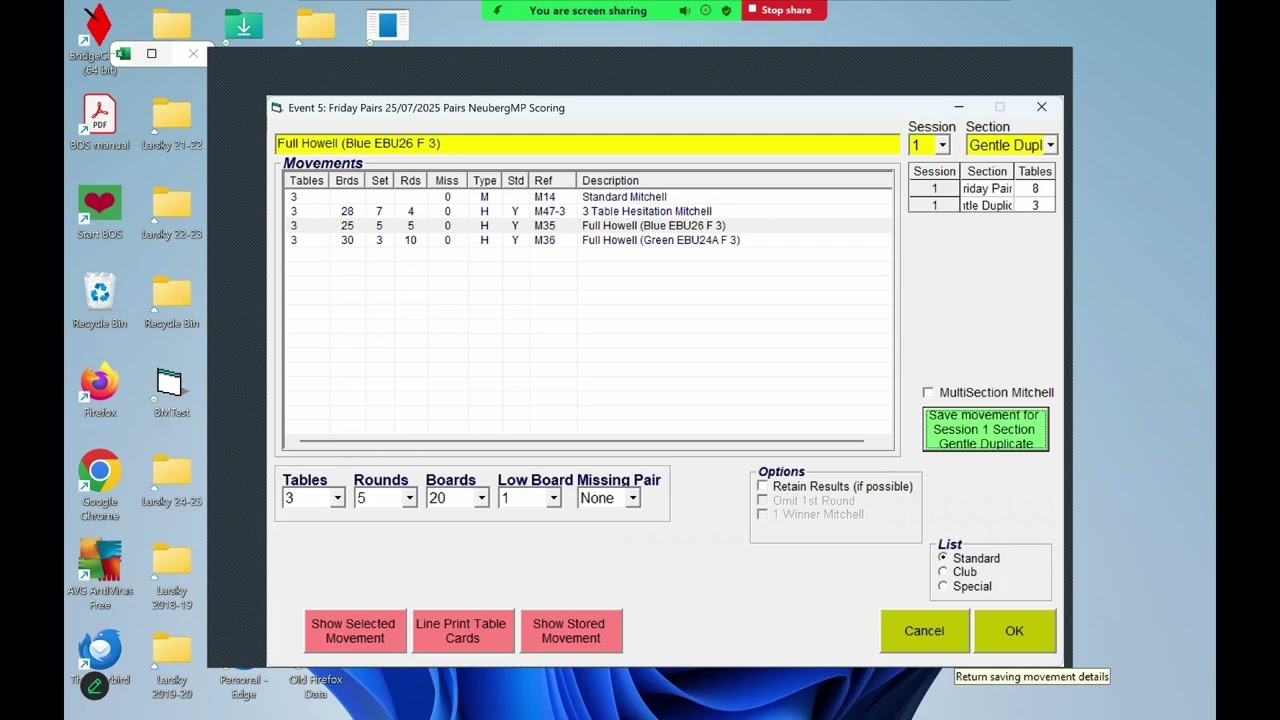Select the Larsky 2018-19 folder
This screenshot has width=1280, height=720.
pyautogui.click(x=172, y=574)
